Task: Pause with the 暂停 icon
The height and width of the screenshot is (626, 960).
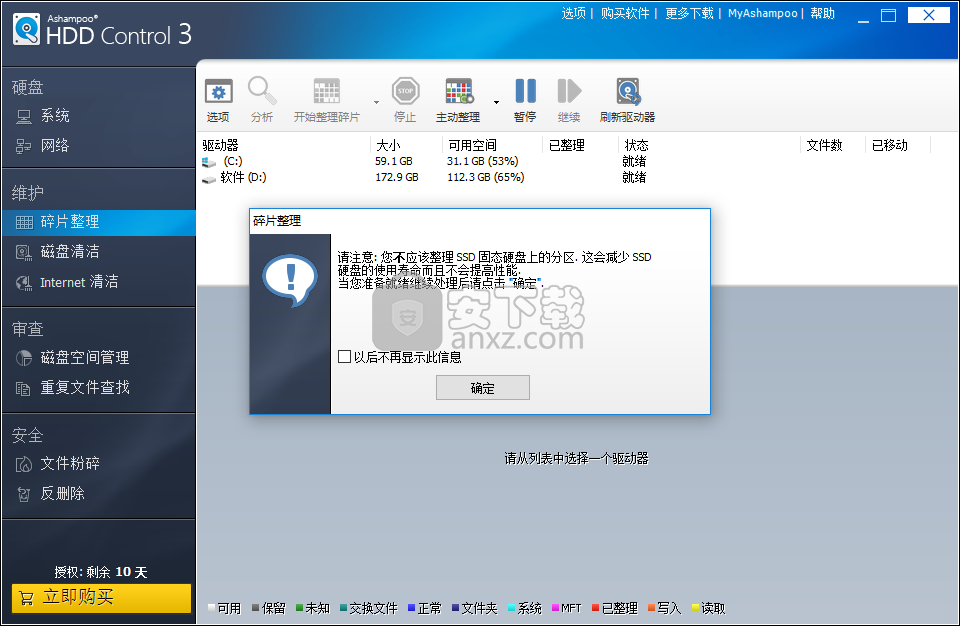Action: pyautogui.click(x=525, y=91)
